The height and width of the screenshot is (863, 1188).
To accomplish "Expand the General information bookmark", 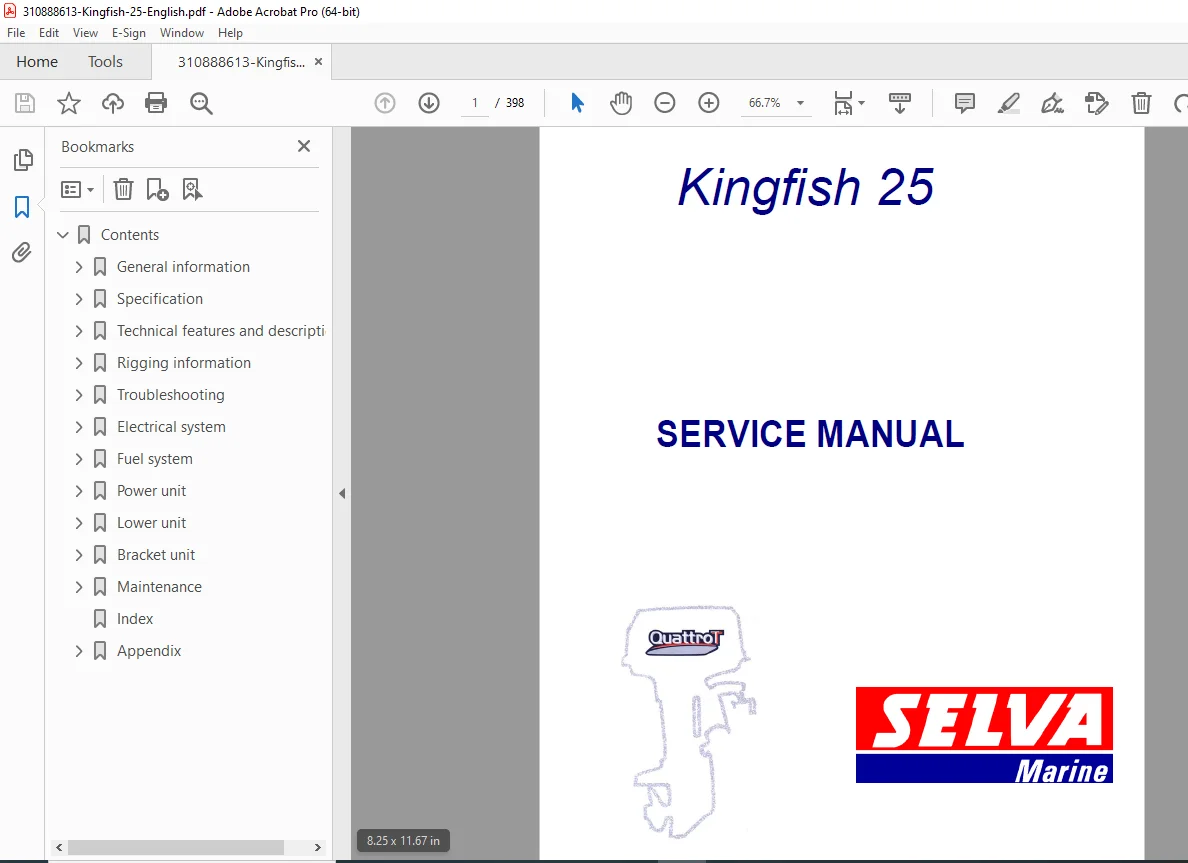I will (79, 267).
